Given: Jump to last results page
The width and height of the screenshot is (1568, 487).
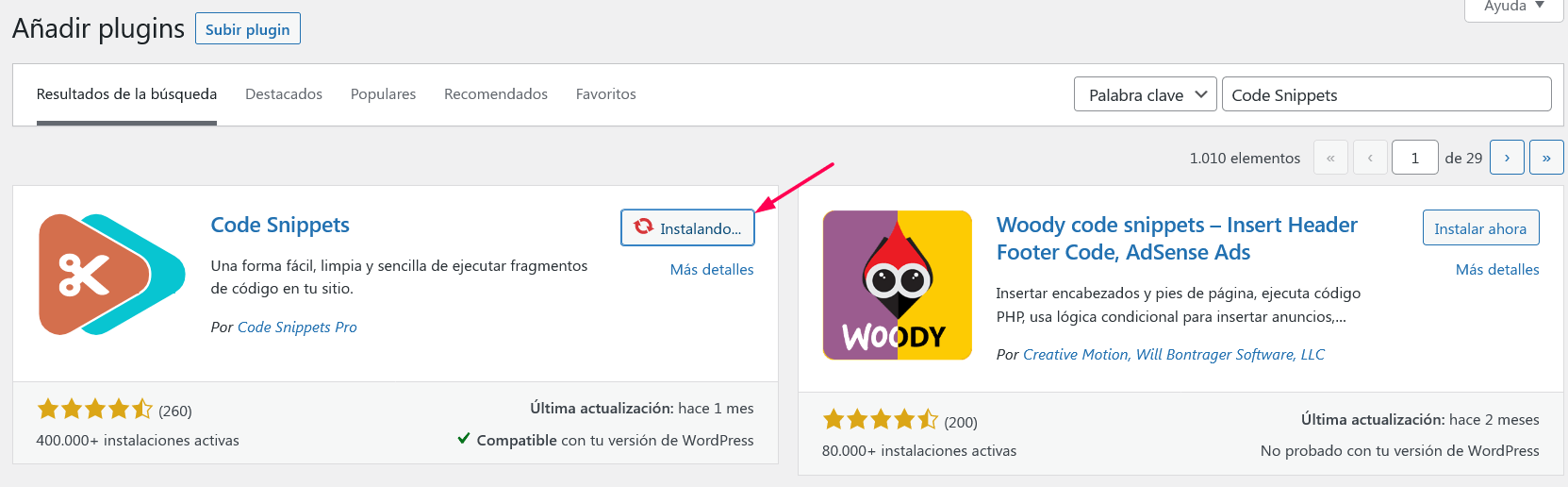Looking at the screenshot, I should pyautogui.click(x=1546, y=158).
